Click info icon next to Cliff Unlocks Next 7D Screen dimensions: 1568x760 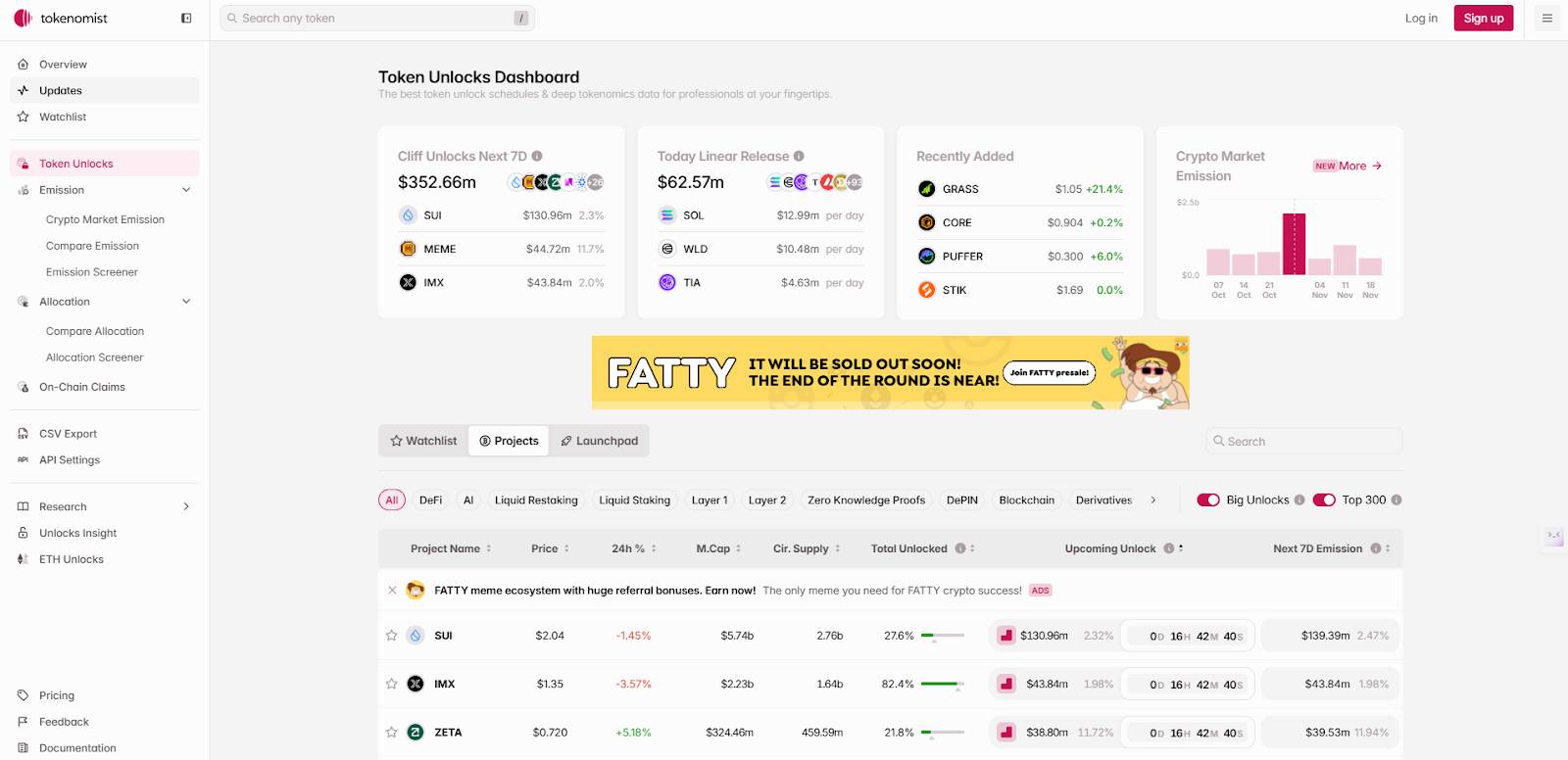click(537, 156)
